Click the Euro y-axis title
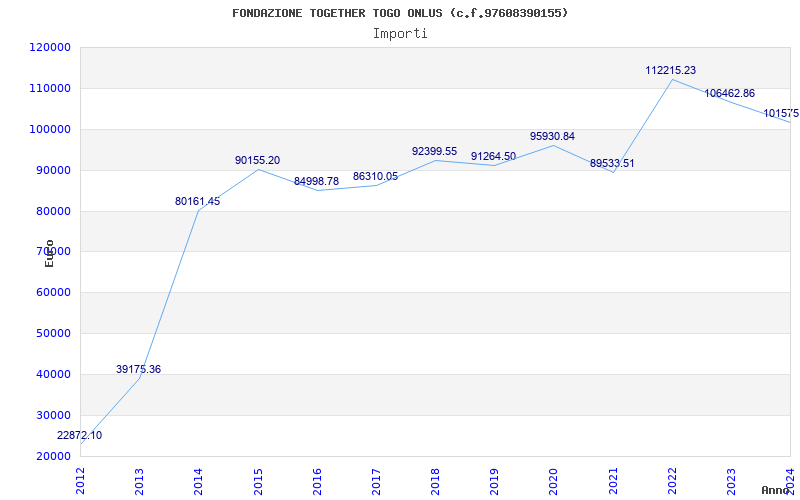This screenshot has height=500, width=800. [49, 253]
